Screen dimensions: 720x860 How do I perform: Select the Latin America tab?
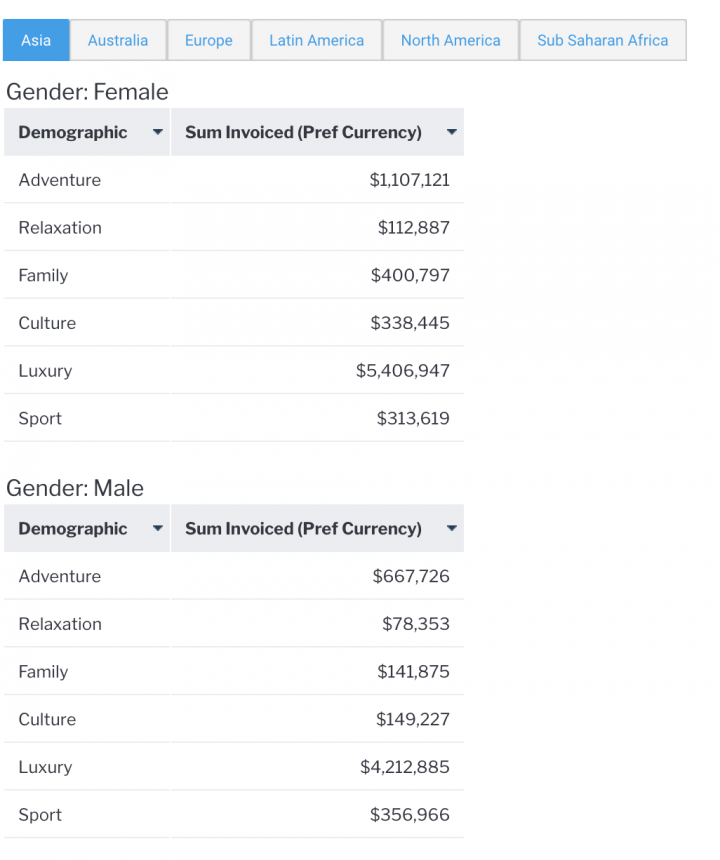[316, 40]
